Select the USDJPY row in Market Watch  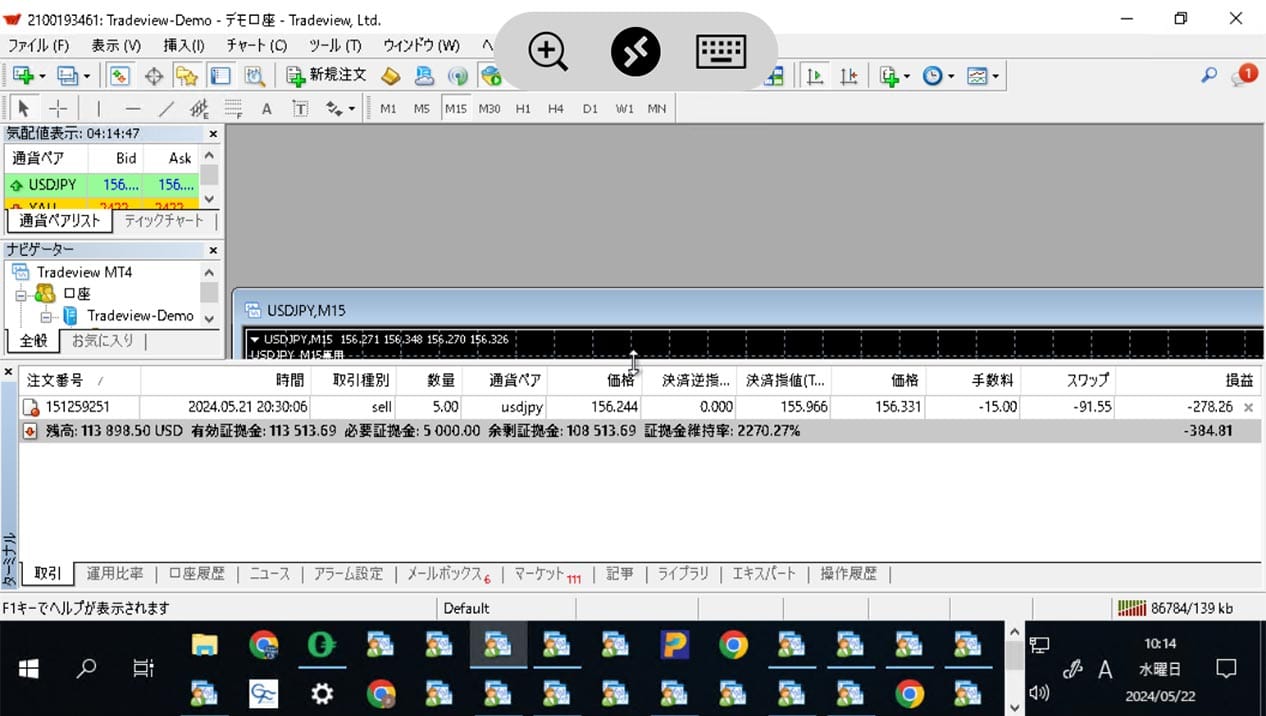click(x=102, y=185)
